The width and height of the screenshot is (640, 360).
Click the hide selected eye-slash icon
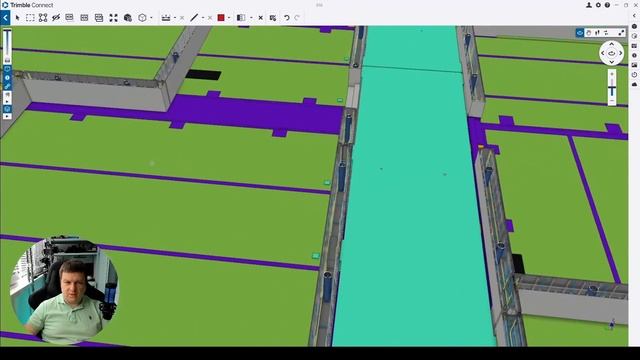click(x=56, y=18)
